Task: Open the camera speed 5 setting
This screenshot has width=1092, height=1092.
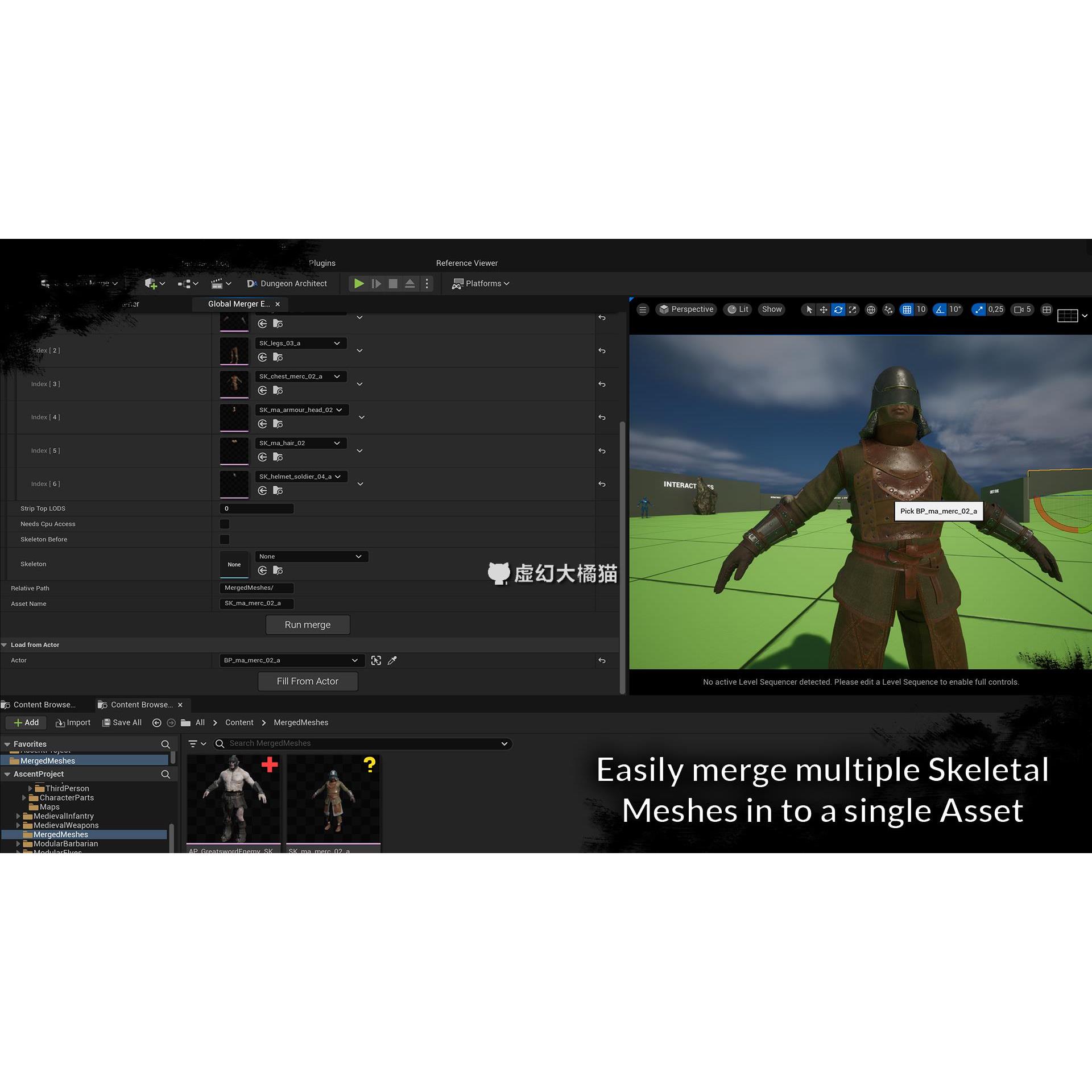Action: coord(1023,309)
